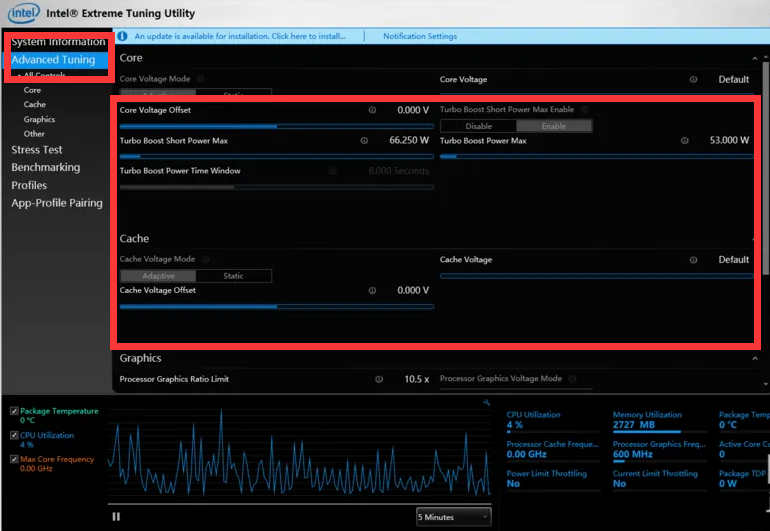Click the Power Limit Throttling No tile
The height and width of the screenshot is (531, 770).
(x=553, y=479)
